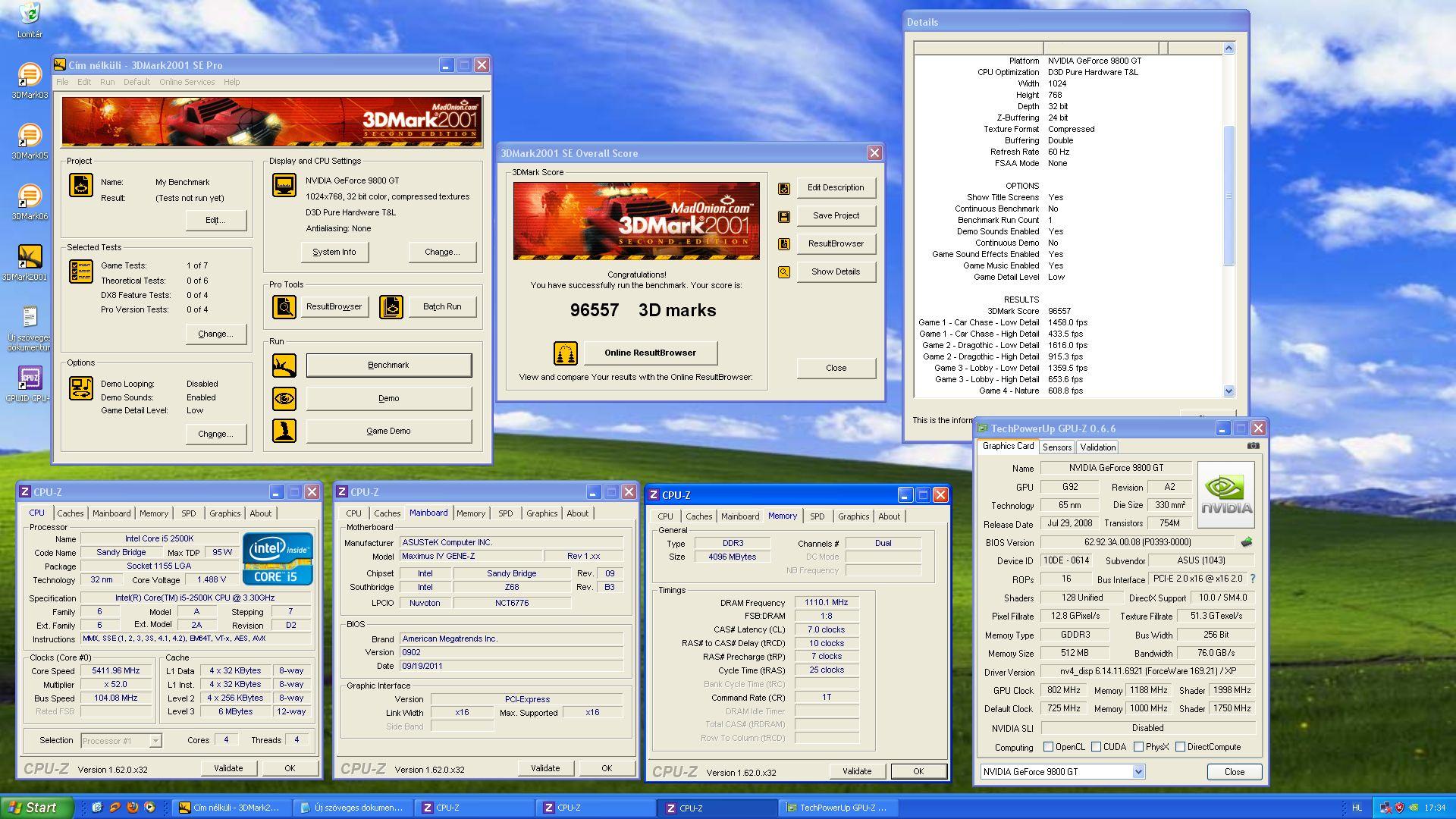Click the monitor icon in Display and CPU Settings
The height and width of the screenshot is (819, 1456).
284,184
